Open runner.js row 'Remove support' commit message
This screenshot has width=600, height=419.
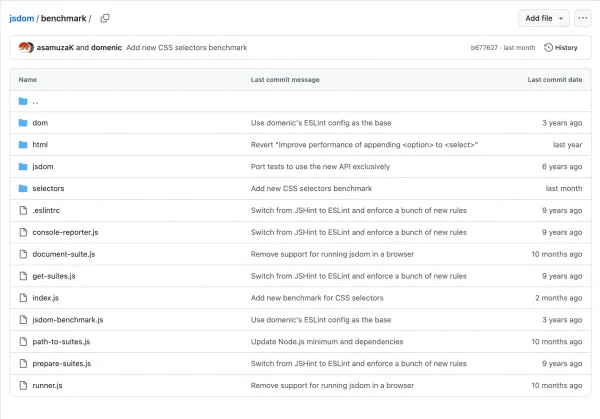(333, 385)
